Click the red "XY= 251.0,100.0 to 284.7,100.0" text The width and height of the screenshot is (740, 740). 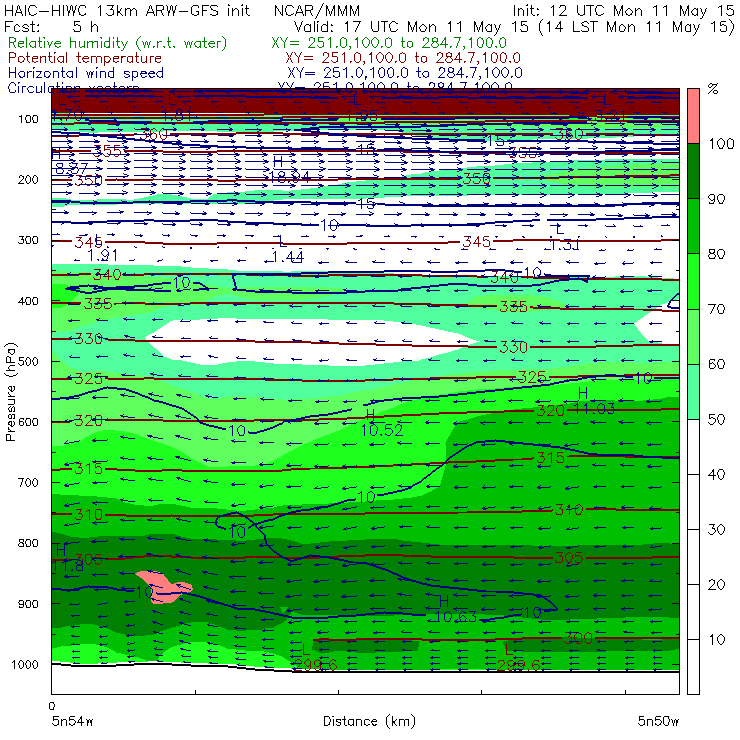(x=403, y=58)
